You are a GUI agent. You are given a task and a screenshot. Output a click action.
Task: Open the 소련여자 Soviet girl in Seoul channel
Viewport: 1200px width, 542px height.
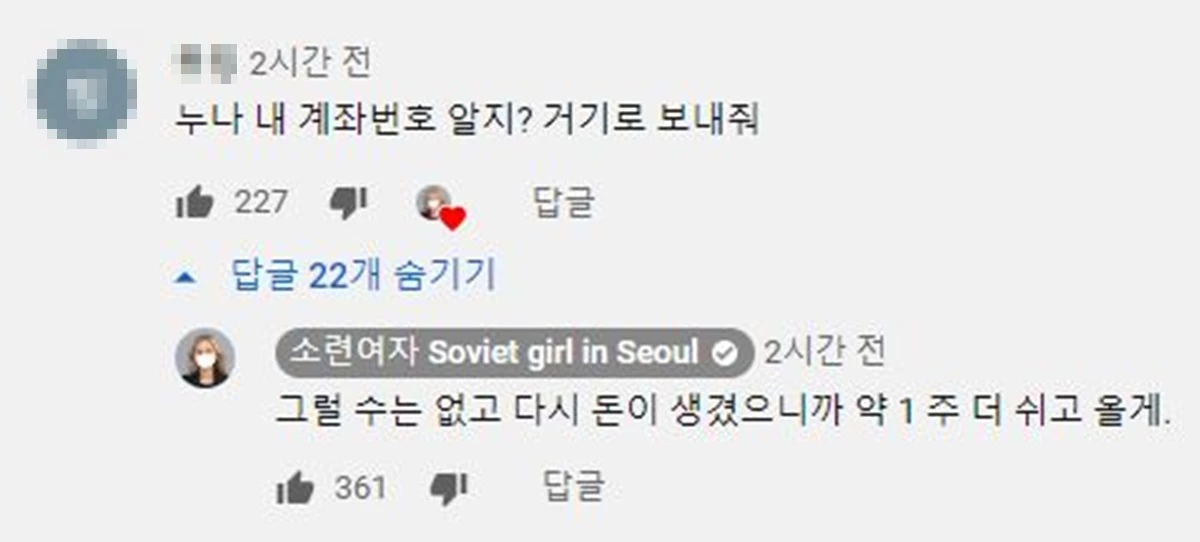[514, 352]
